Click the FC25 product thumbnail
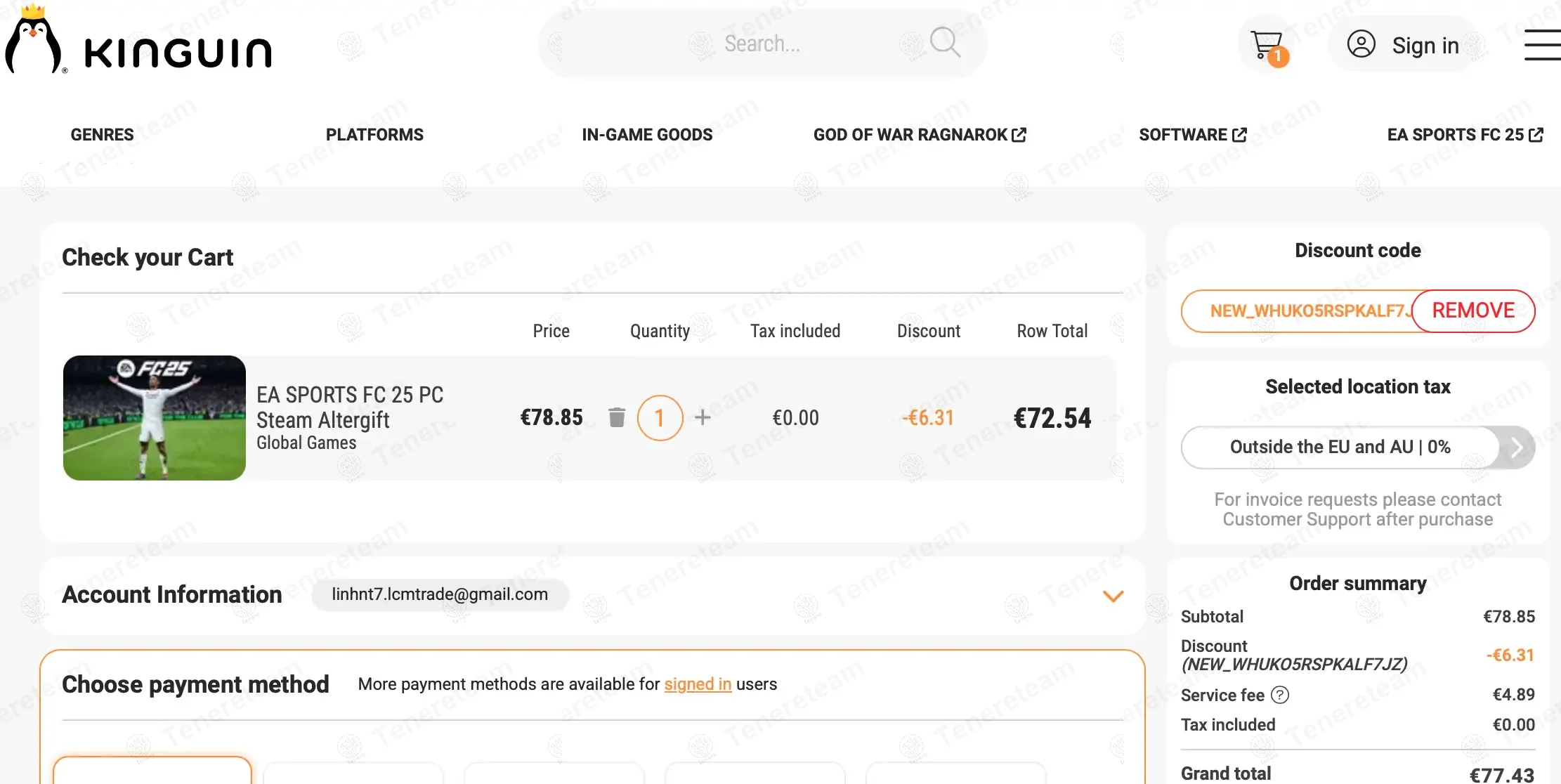 point(155,418)
